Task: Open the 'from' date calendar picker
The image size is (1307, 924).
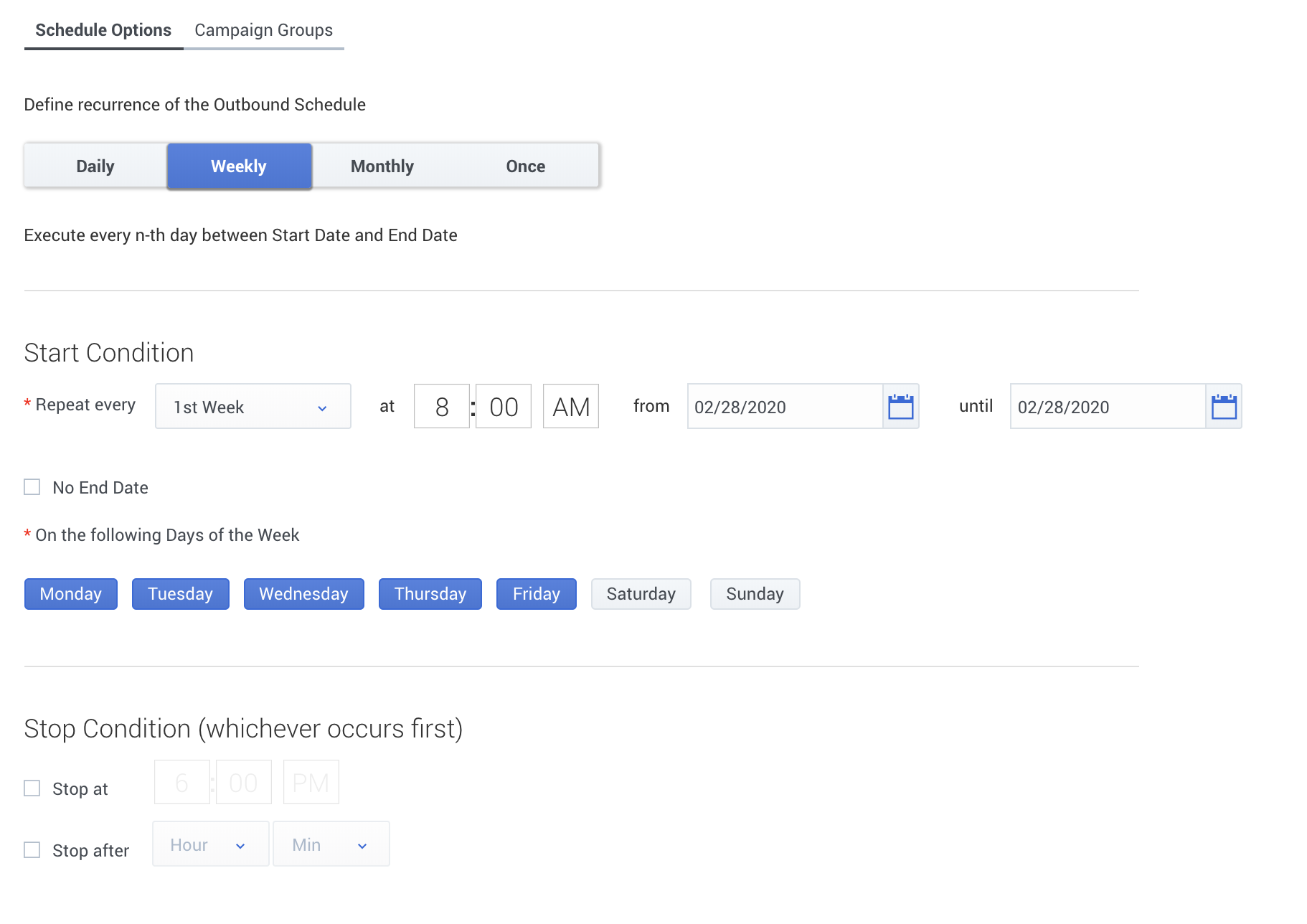Action: click(x=900, y=407)
